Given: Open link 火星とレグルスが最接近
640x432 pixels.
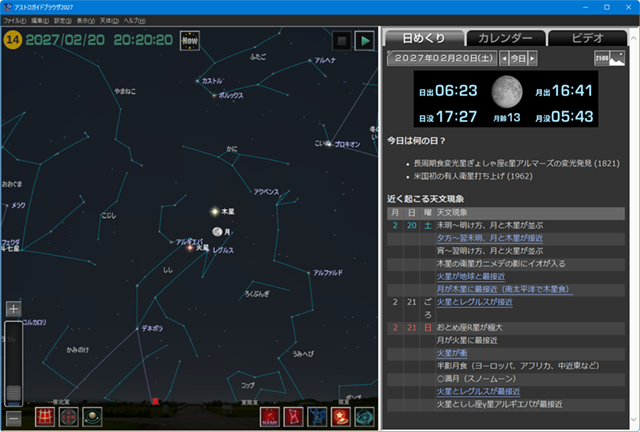Looking at the screenshot, I should click(478, 391).
